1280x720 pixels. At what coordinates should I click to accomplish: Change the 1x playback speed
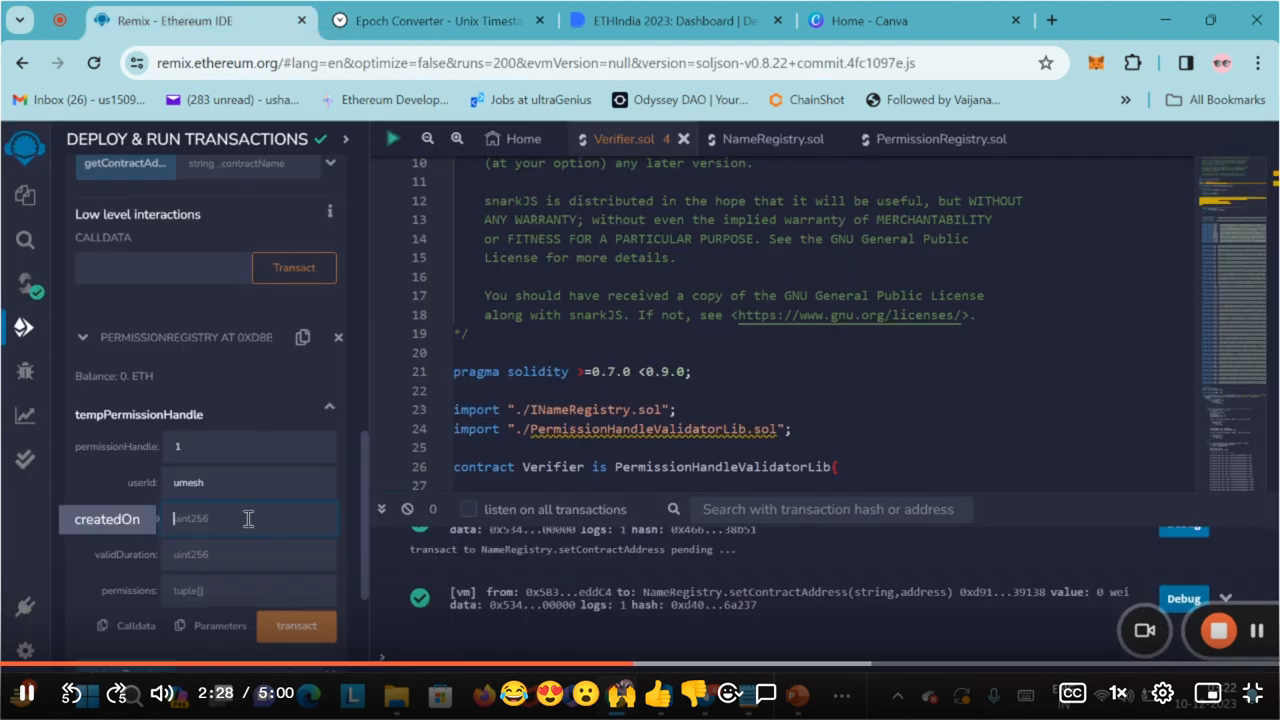(1118, 692)
